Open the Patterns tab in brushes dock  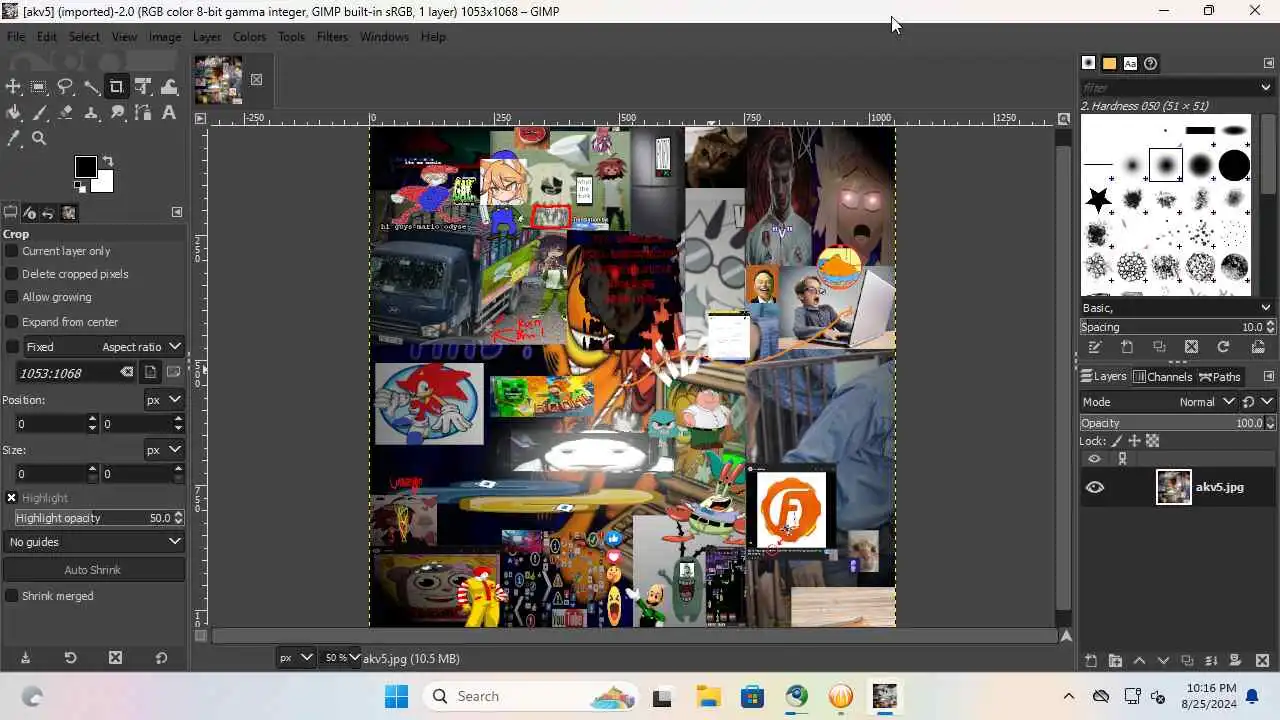(1109, 63)
